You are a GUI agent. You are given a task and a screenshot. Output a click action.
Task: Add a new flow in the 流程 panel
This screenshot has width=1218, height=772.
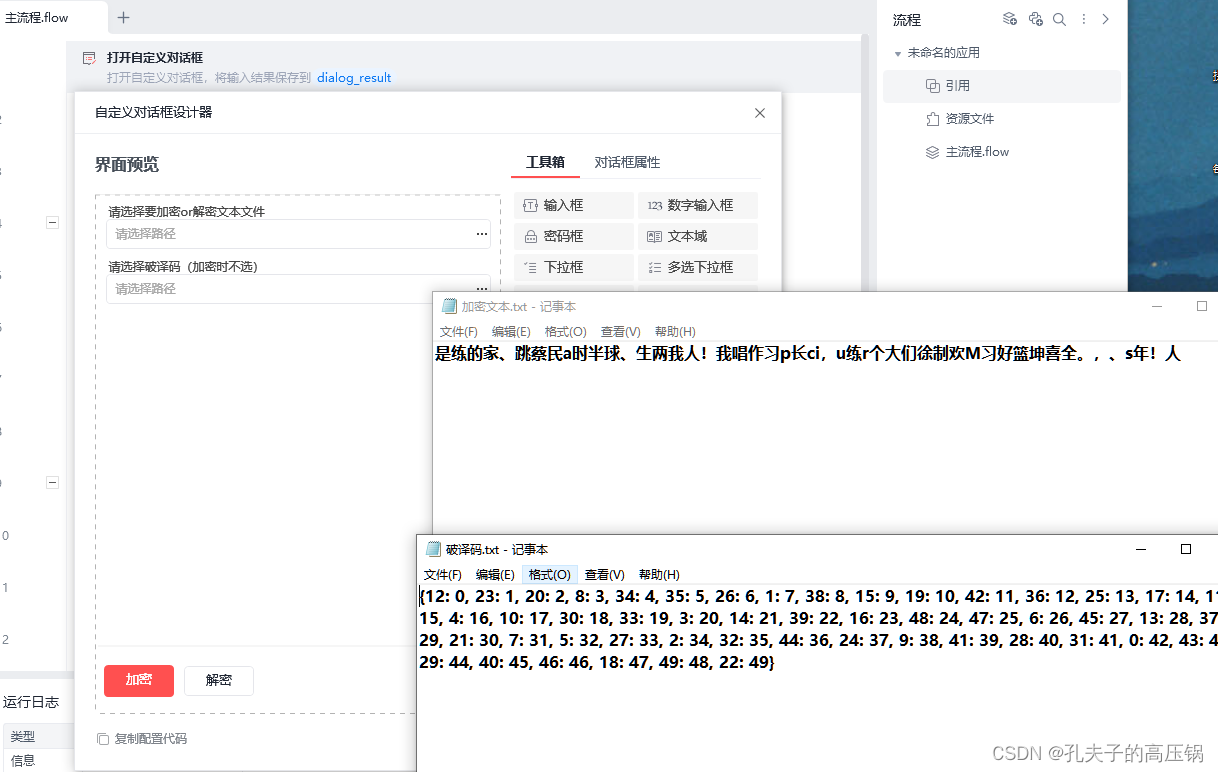tap(1010, 19)
